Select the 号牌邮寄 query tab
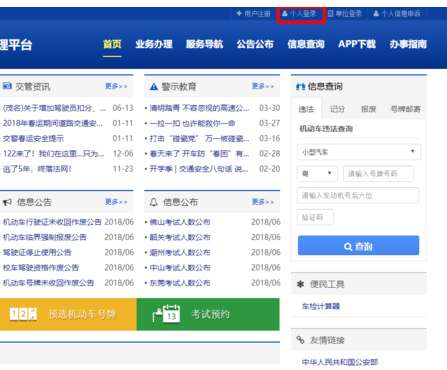Image resolution: width=447 pixels, height=370 pixels. [405, 109]
